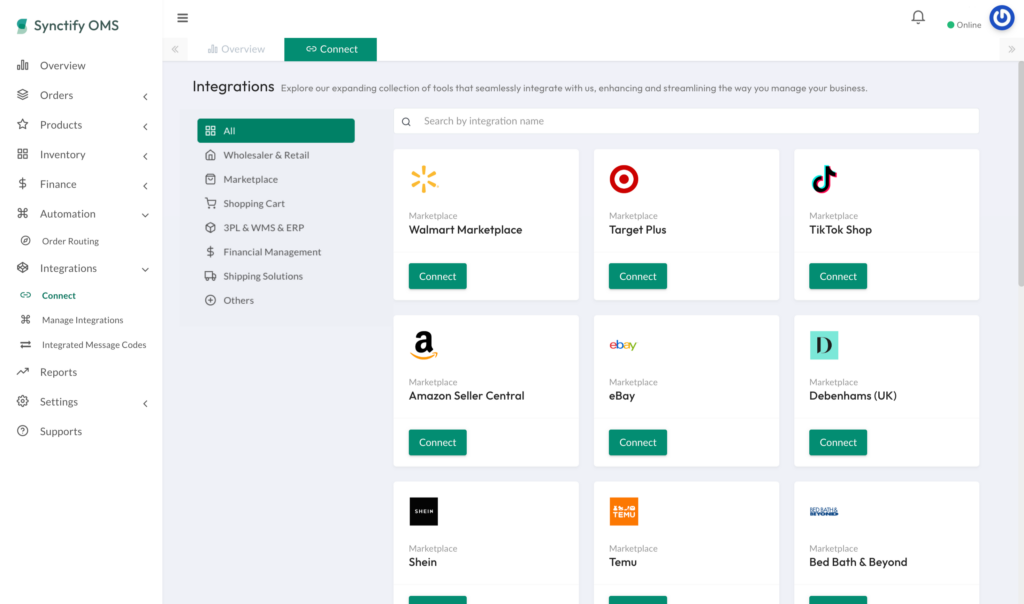This screenshot has height=604, width=1024.
Task: Expand the Settings submenu chevron
Action: point(145,404)
